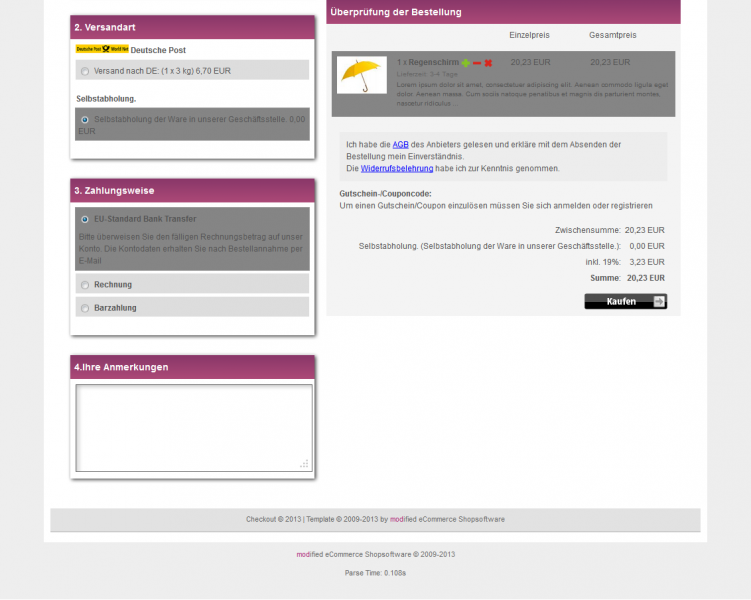Open the AGB terms link

tap(400, 145)
